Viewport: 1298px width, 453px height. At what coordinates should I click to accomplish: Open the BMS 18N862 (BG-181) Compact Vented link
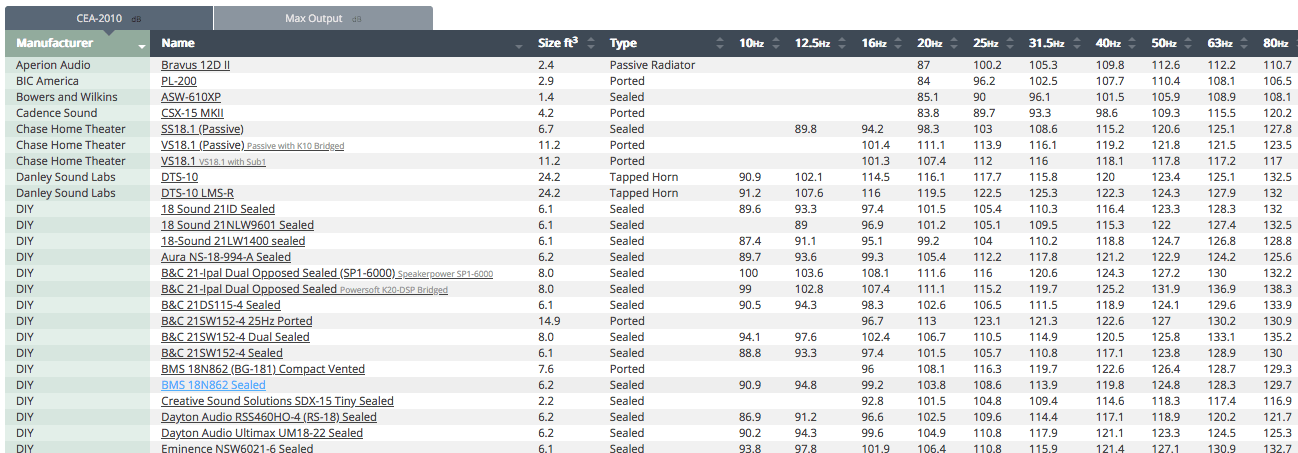pyautogui.click(x=263, y=369)
